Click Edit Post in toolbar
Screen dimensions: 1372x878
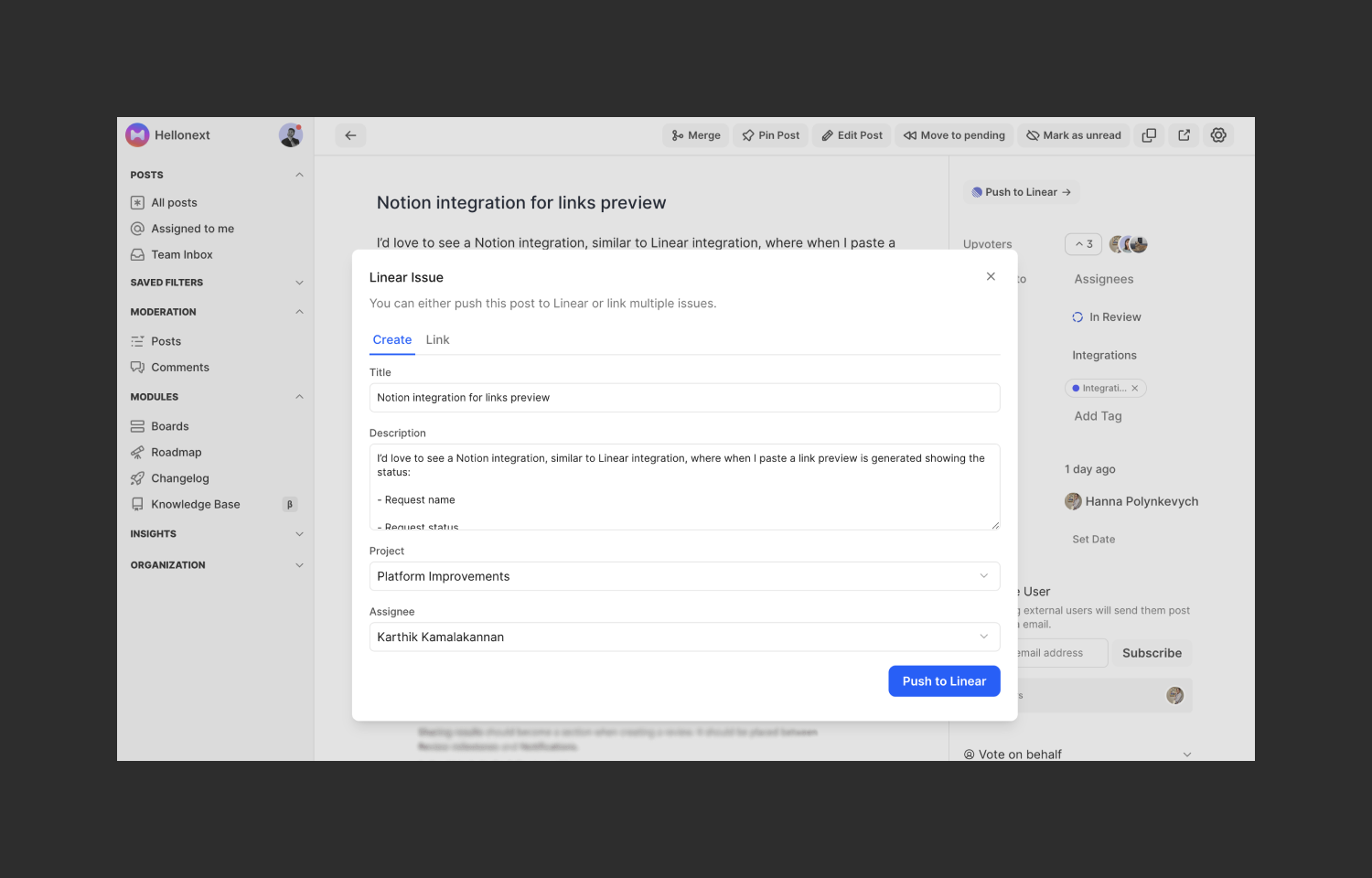(852, 135)
